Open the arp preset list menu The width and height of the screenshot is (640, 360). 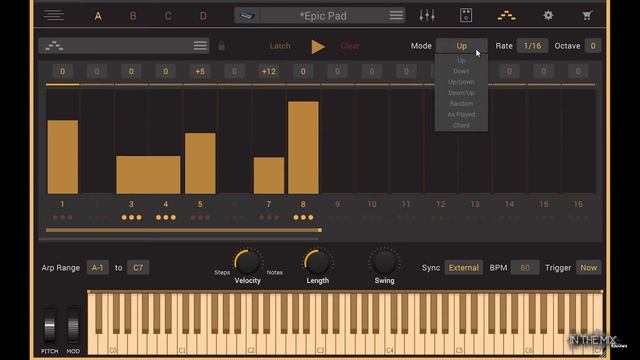pyautogui.click(x=200, y=46)
